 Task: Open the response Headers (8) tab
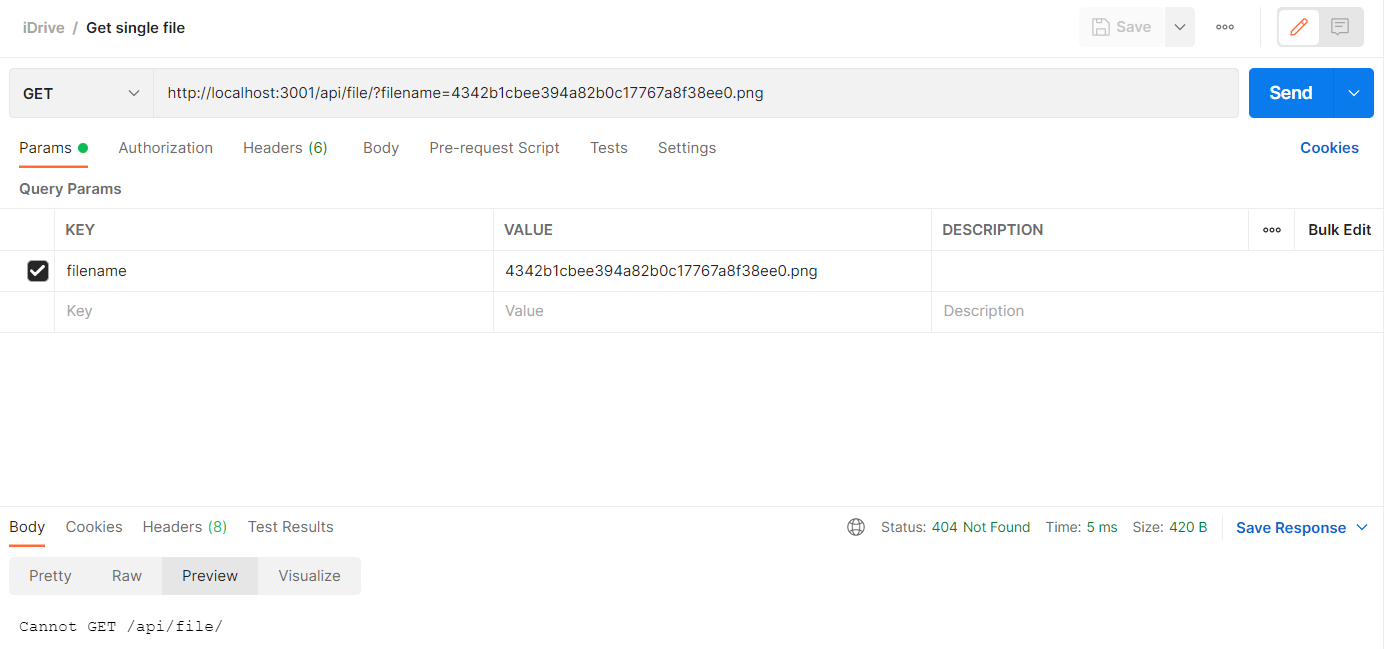185,527
